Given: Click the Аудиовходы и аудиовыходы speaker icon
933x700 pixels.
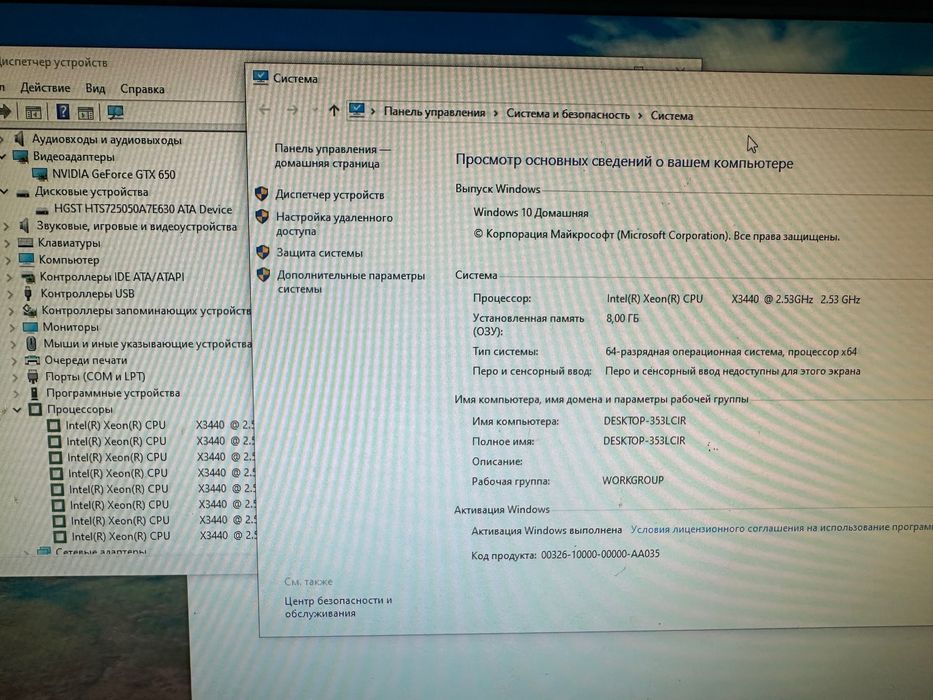Looking at the screenshot, I should click(20, 139).
